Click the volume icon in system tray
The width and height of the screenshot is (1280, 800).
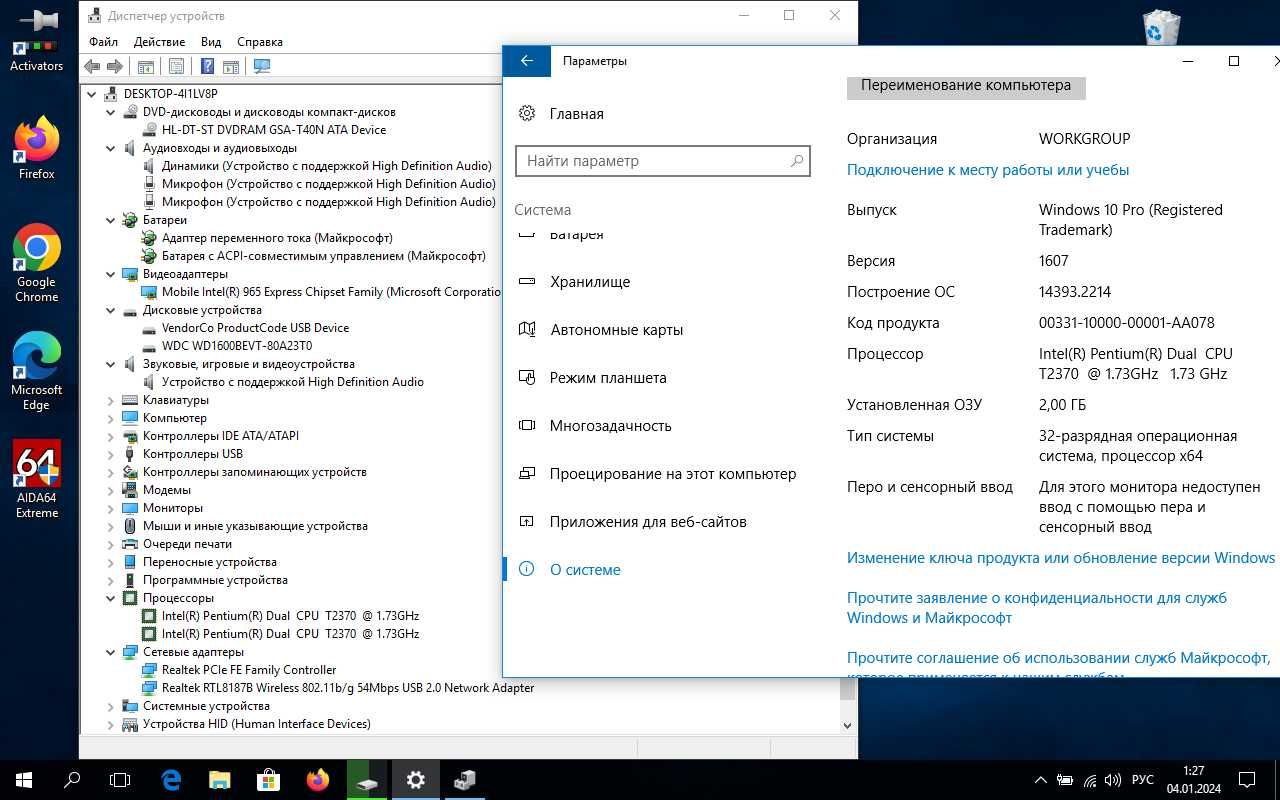pos(1114,780)
